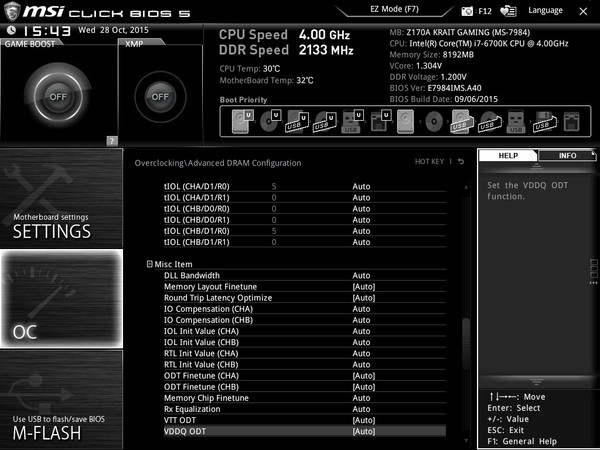Select the UEFI CD/DVD boot device
Viewport: 600px width, 450px height.
pos(271,121)
